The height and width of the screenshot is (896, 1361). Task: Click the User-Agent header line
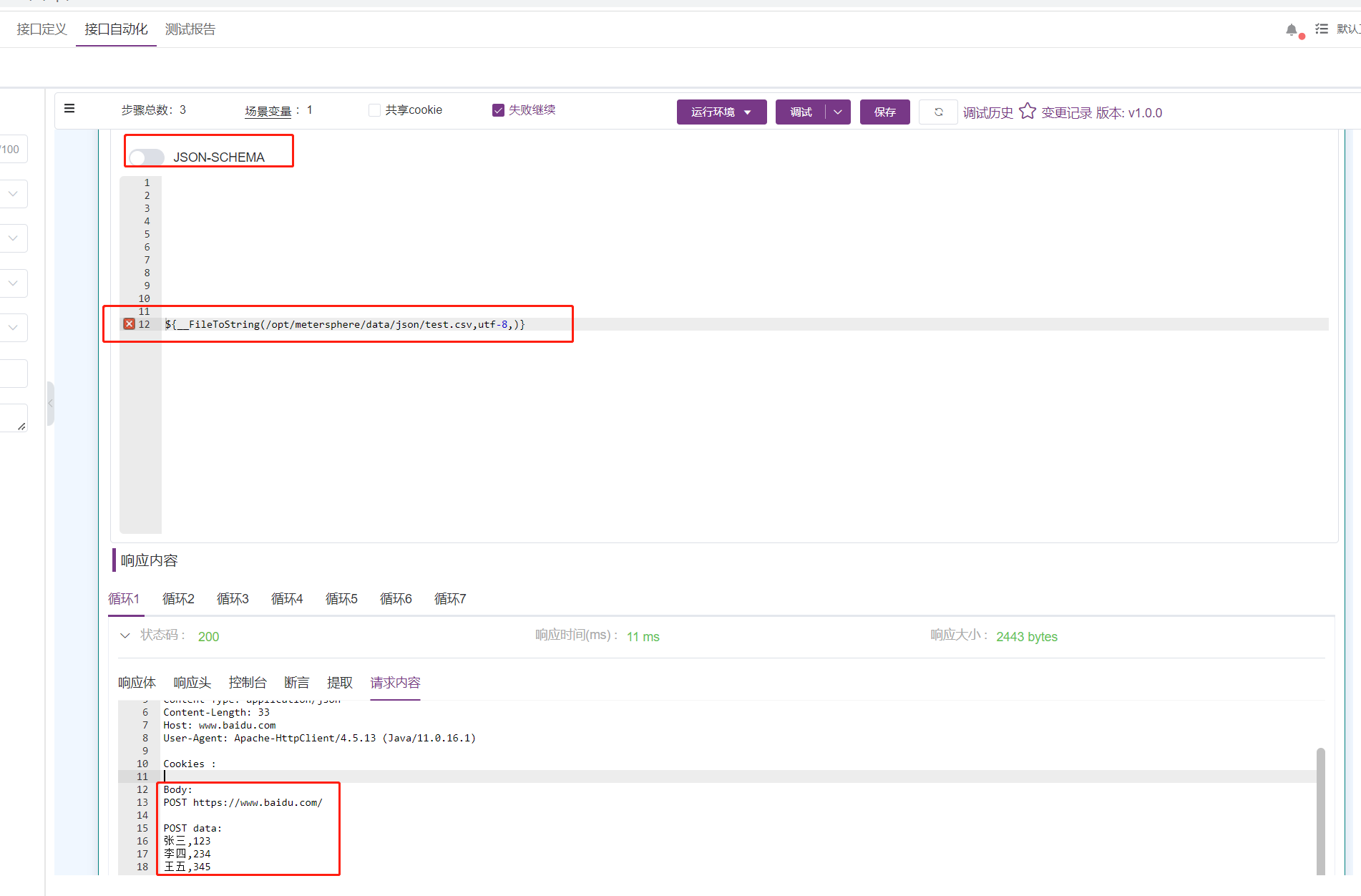[319, 738]
